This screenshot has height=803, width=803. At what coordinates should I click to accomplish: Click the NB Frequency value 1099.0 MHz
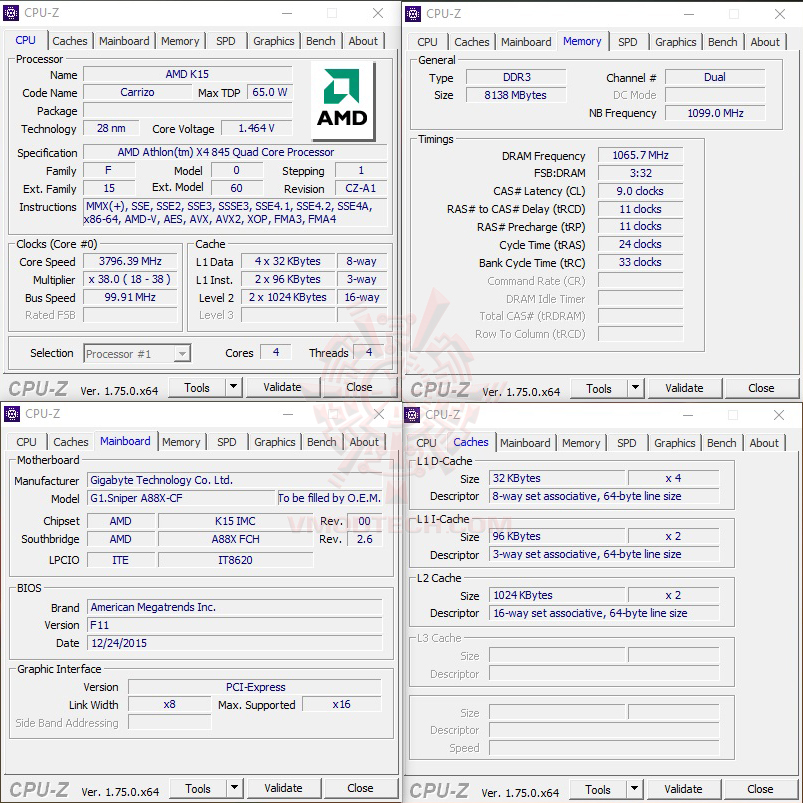715,113
